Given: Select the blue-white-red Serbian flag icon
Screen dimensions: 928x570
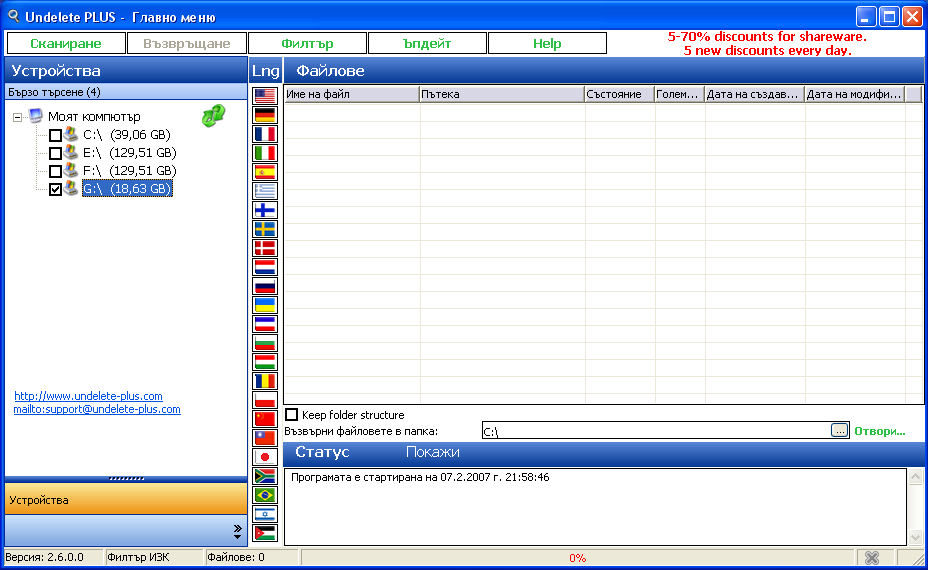Looking at the screenshot, I should [265, 324].
